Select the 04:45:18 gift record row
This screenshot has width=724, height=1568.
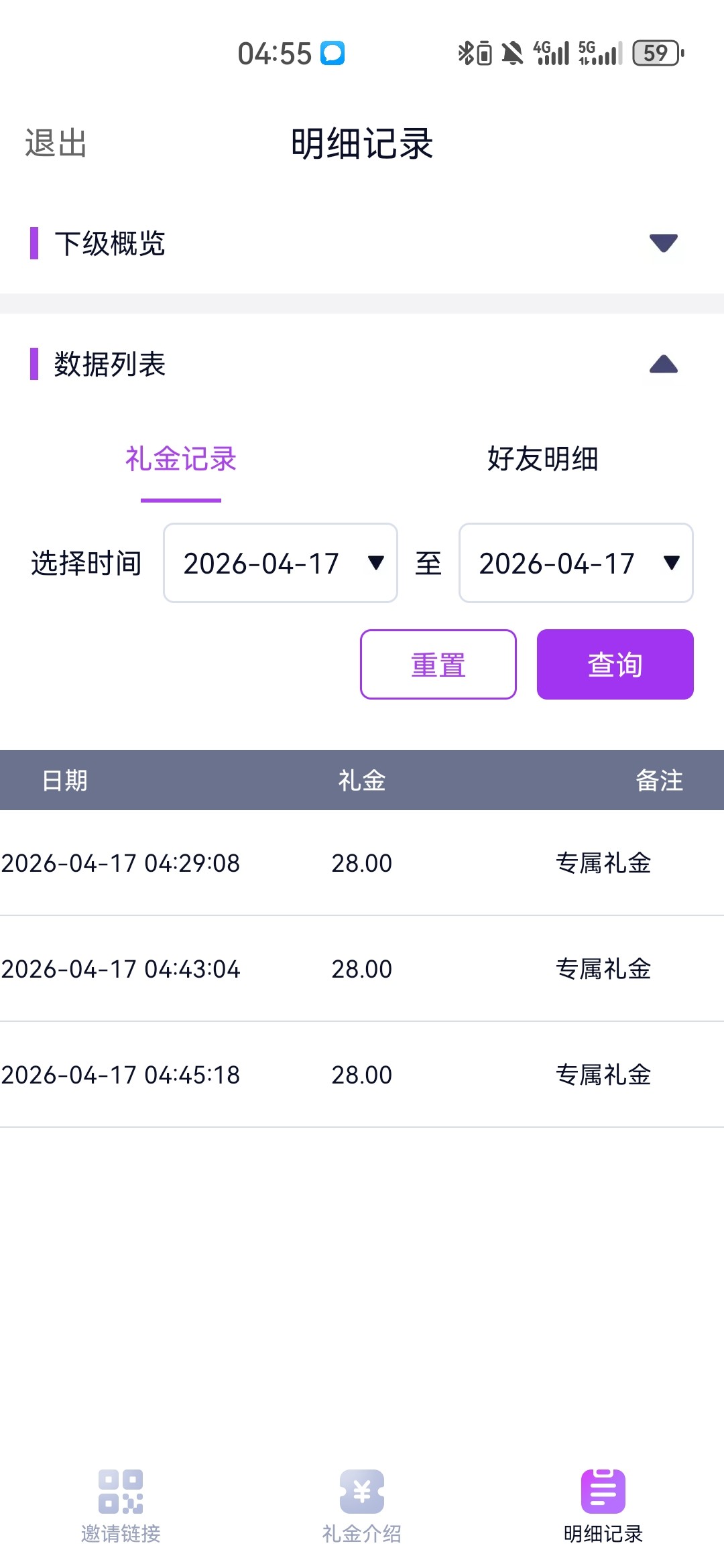pos(362,1075)
